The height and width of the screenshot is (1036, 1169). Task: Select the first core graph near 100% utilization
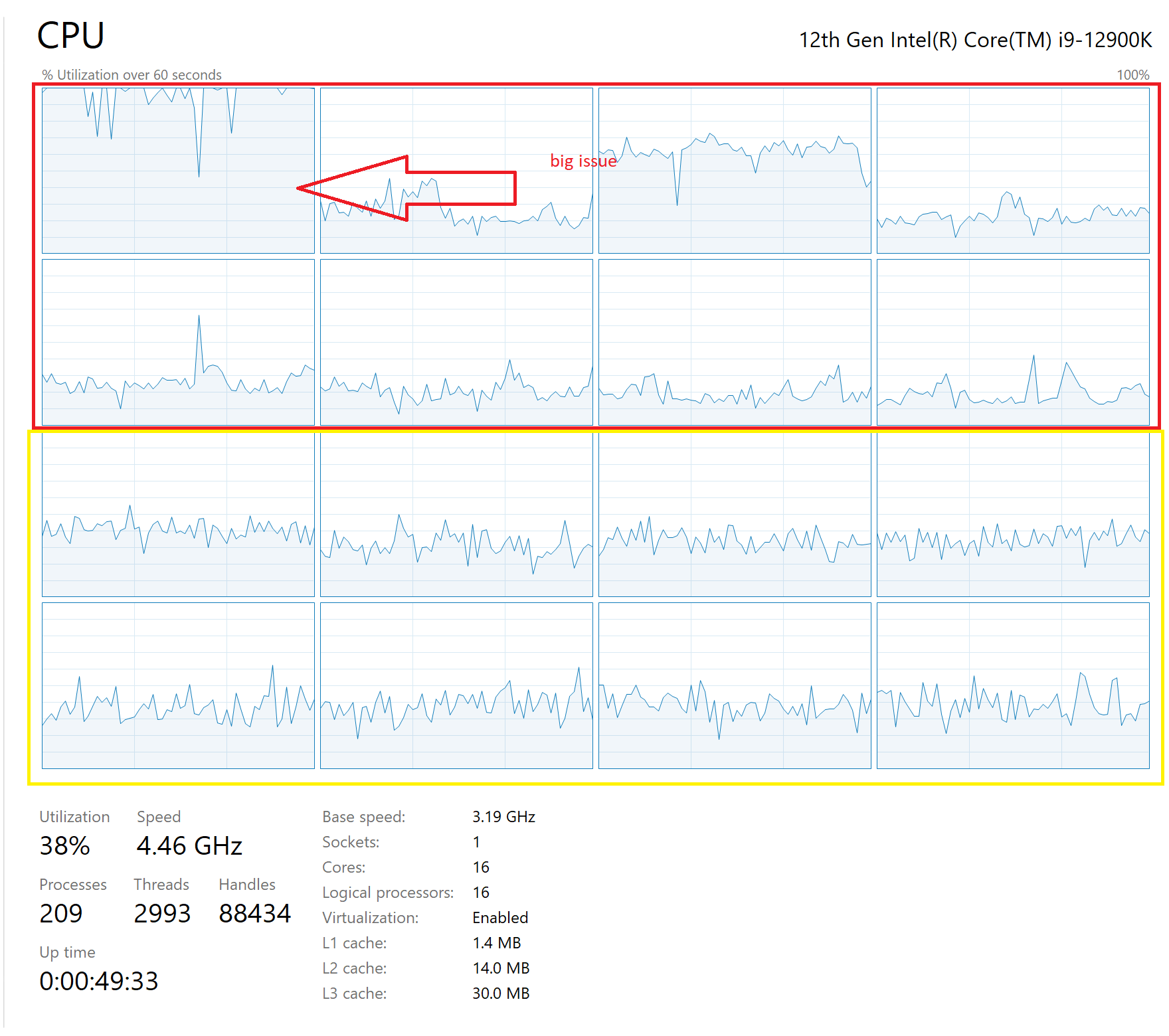coord(178,171)
